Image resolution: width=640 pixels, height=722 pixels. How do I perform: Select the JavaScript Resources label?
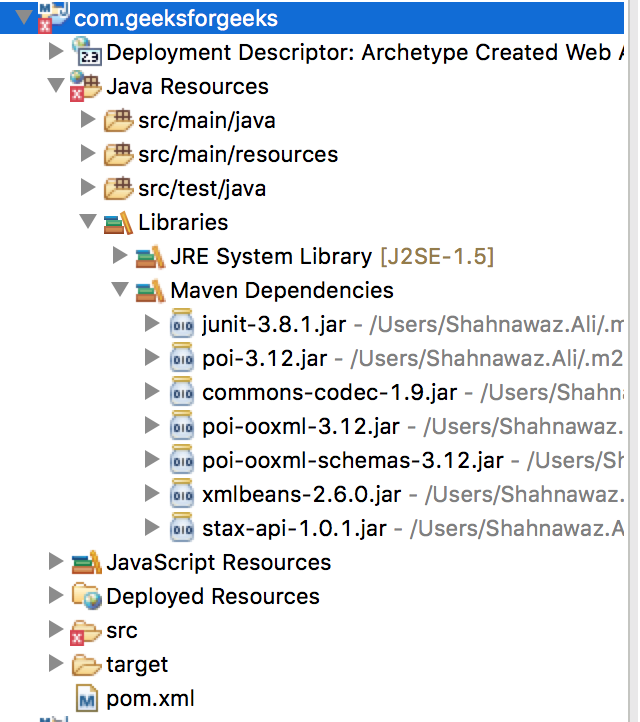[219, 563]
